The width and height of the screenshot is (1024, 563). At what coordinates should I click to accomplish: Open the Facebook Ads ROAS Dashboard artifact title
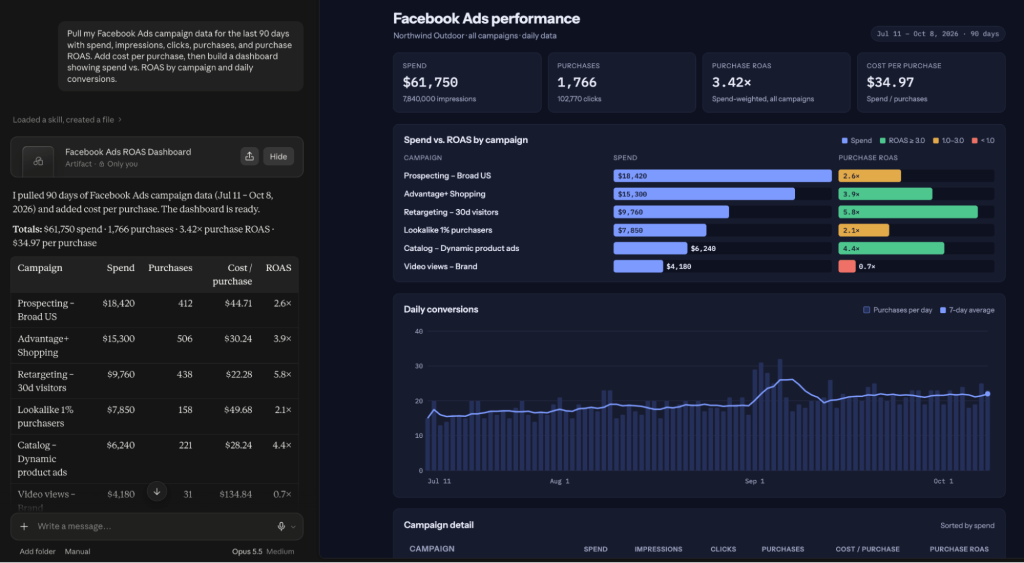coord(128,152)
